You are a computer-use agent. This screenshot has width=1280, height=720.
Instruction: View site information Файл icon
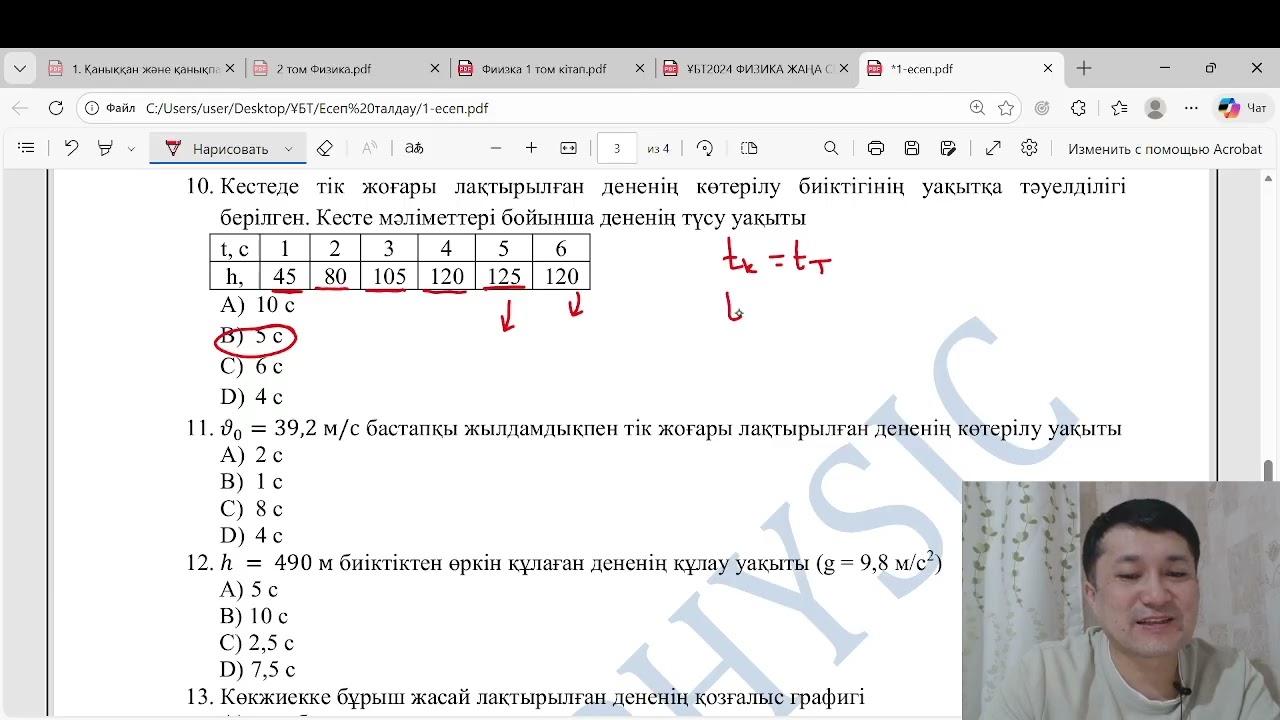click(111, 108)
